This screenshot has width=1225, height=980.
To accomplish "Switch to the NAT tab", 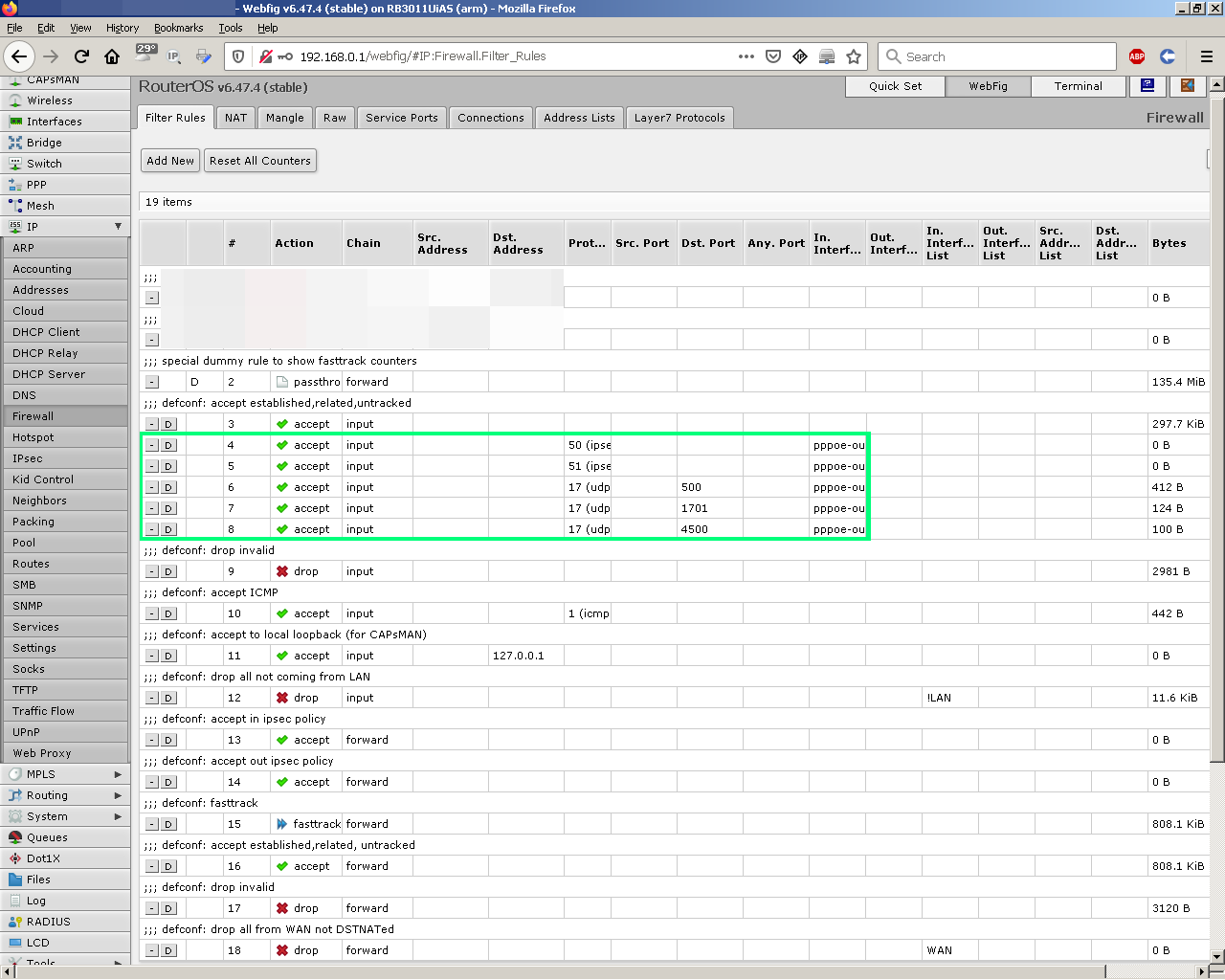I will (x=236, y=117).
